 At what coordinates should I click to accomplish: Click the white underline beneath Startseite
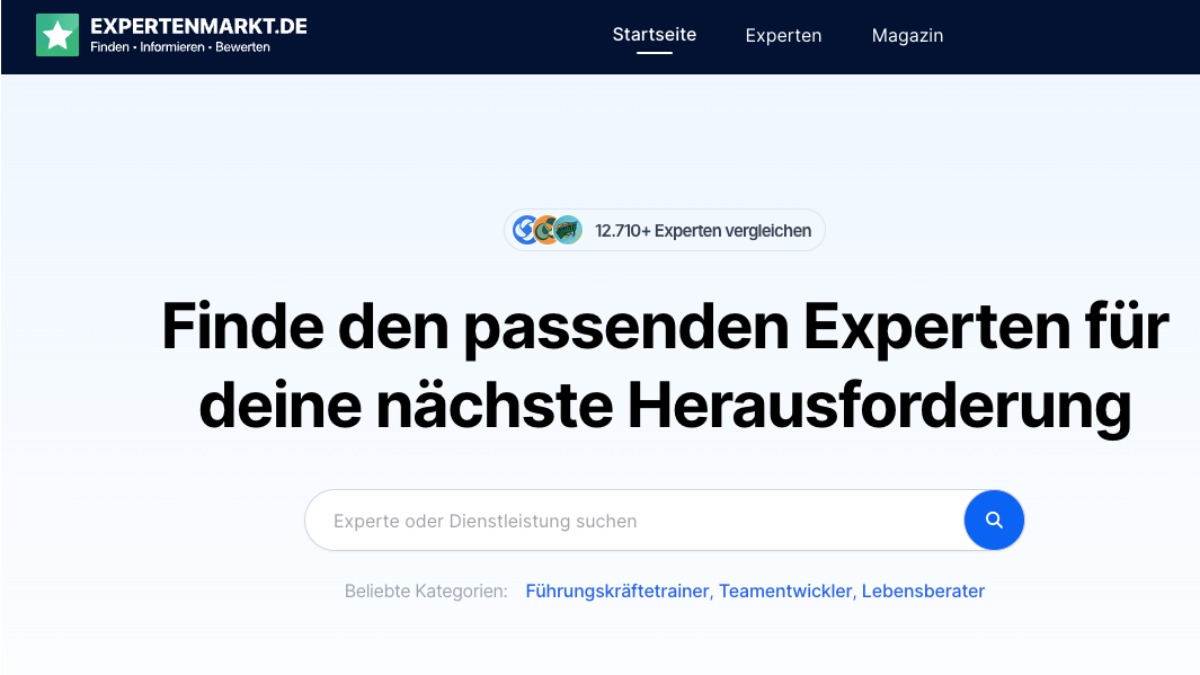(654, 52)
